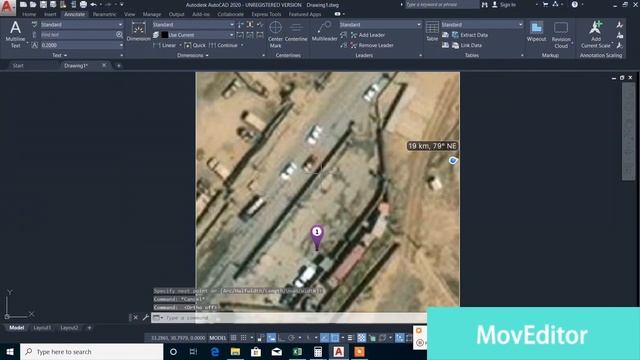The width and height of the screenshot is (640, 360).
Task: Switch to the Layout1 tab
Action: (x=42, y=328)
